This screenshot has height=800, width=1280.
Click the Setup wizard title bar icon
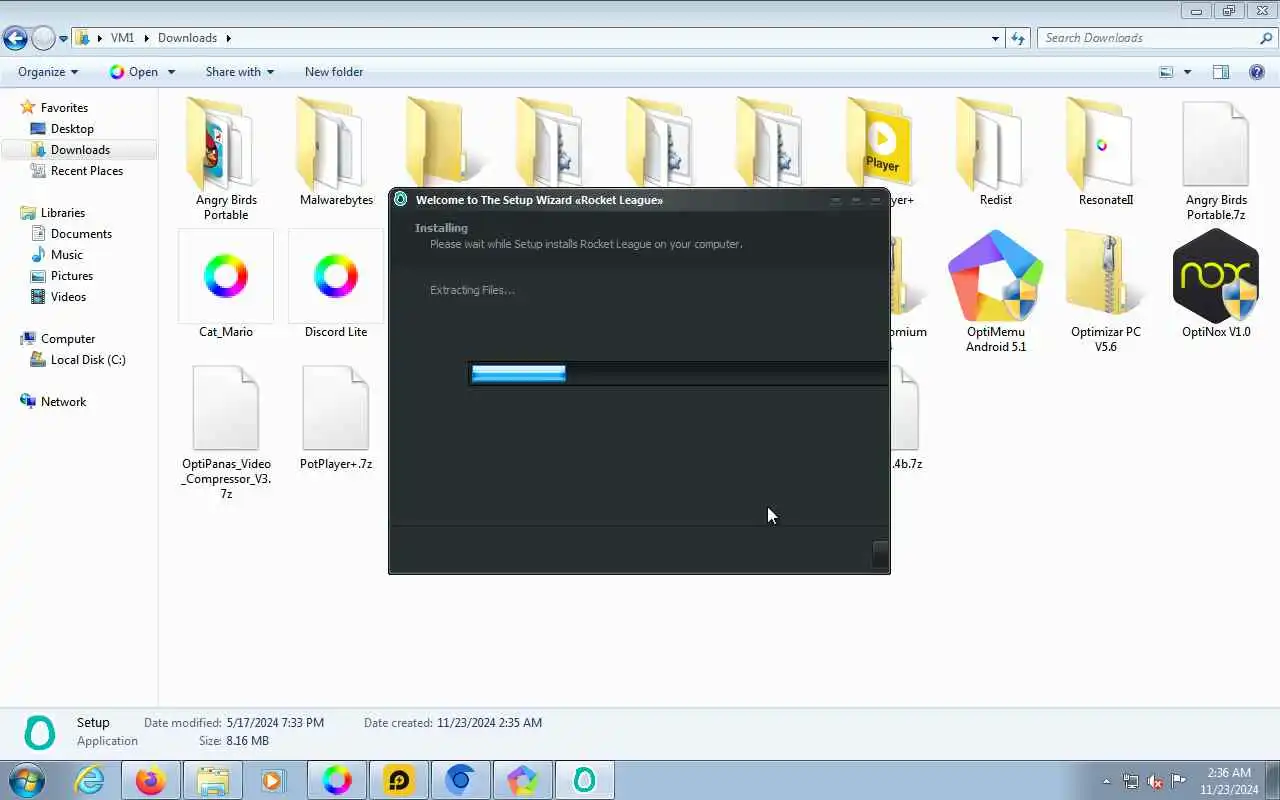401,199
